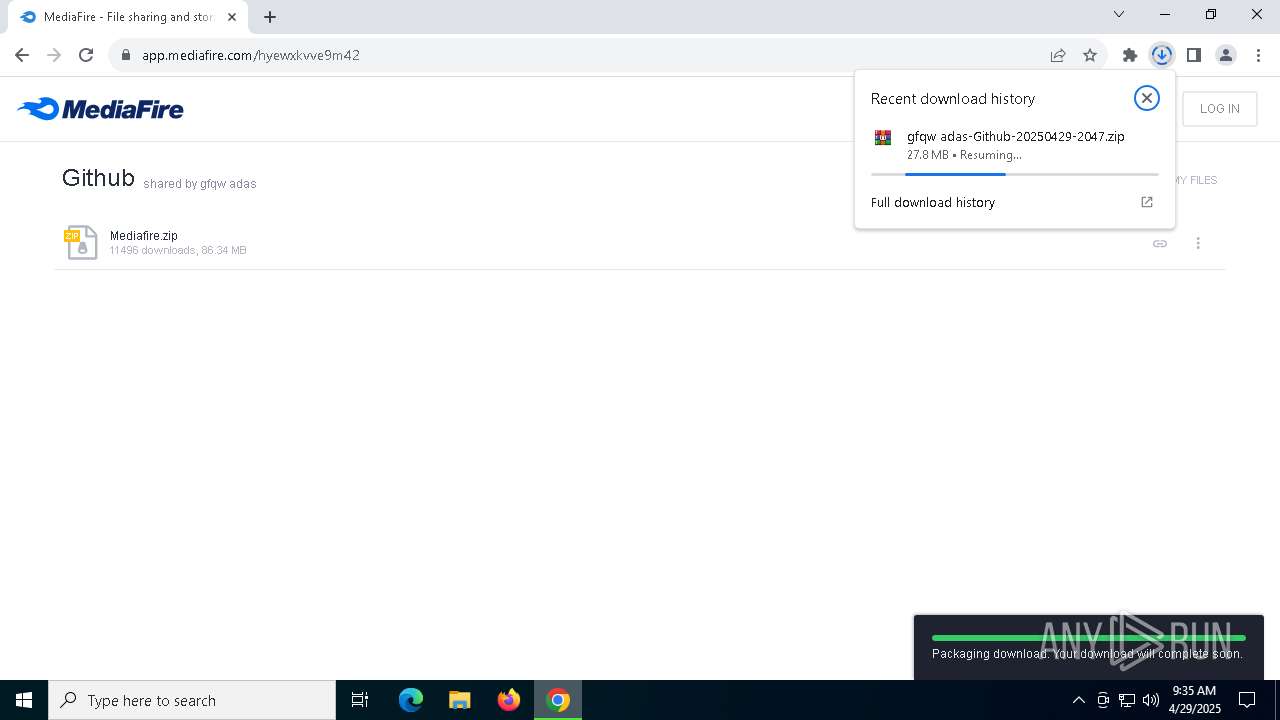Close the MediaFire browser tab

pyautogui.click(x=232, y=17)
